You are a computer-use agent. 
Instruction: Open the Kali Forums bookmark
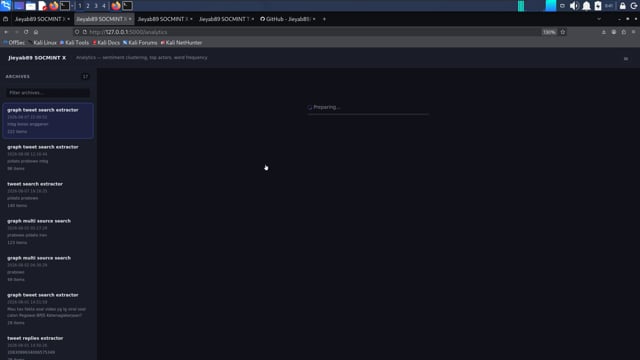tap(140, 42)
